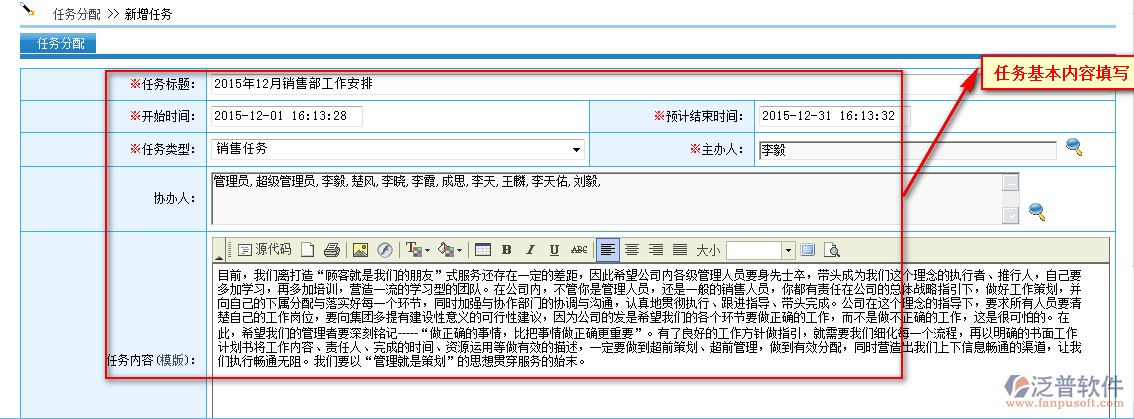Toggle strikethrough ABC formatting
1134x419 pixels.
[x=579, y=250]
